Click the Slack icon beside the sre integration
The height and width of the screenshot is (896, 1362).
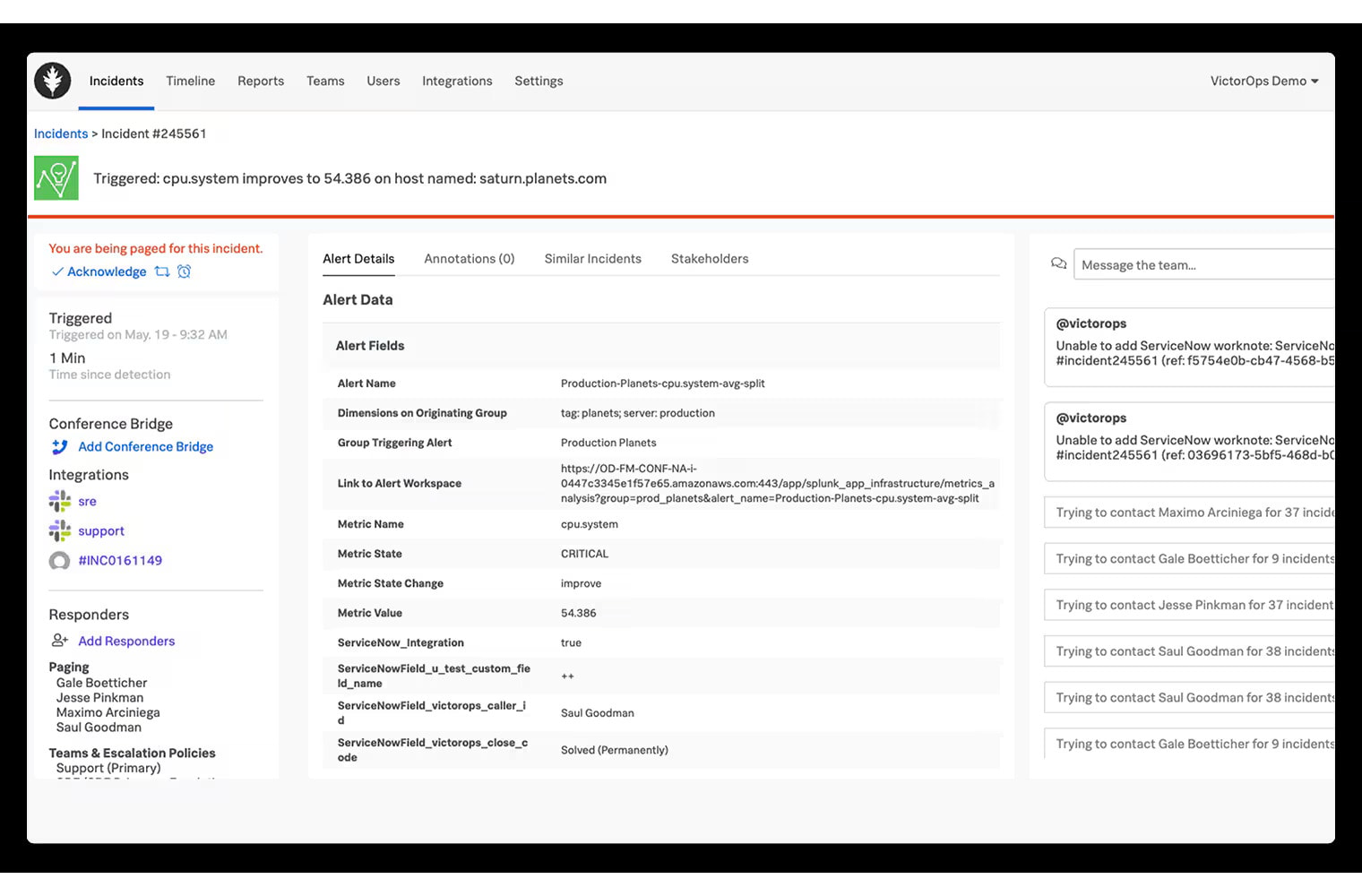tap(59, 501)
